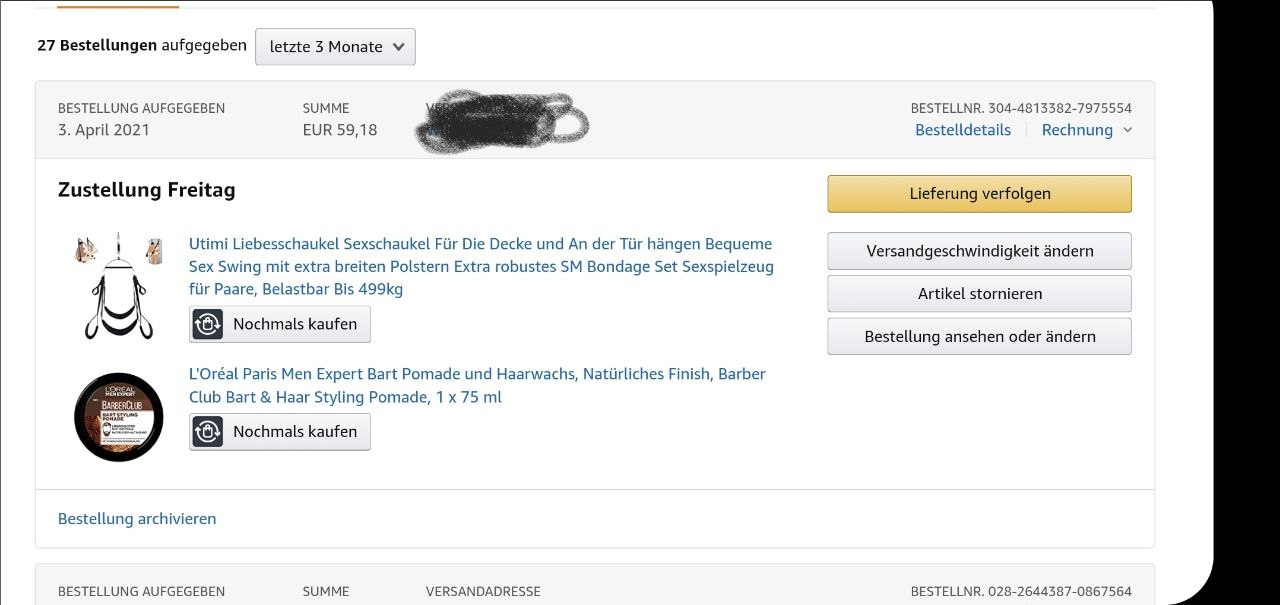1280x605 pixels.
Task: Click the Bestellung archivieren link
Action: (x=137, y=519)
